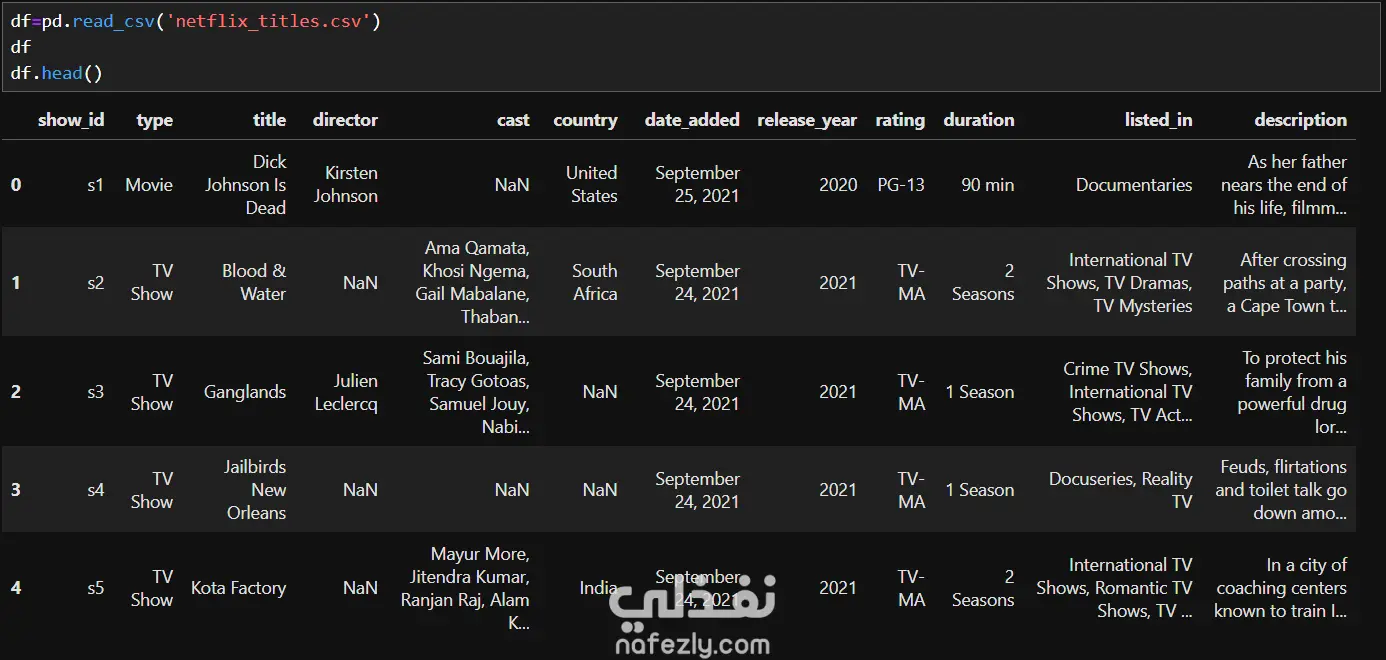Select the Blood & Water title cell
This screenshot has height=660, width=1386.
coord(254,282)
